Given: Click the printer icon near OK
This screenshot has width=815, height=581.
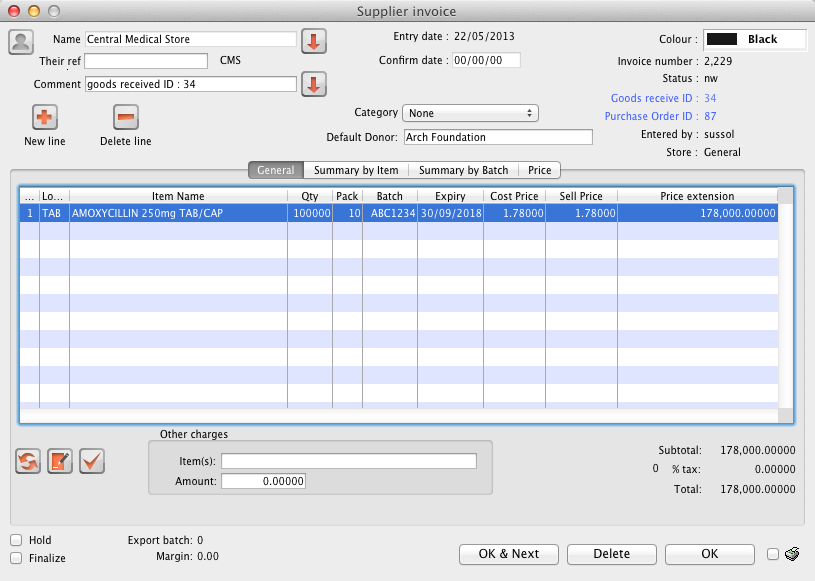Looking at the screenshot, I should [791, 554].
